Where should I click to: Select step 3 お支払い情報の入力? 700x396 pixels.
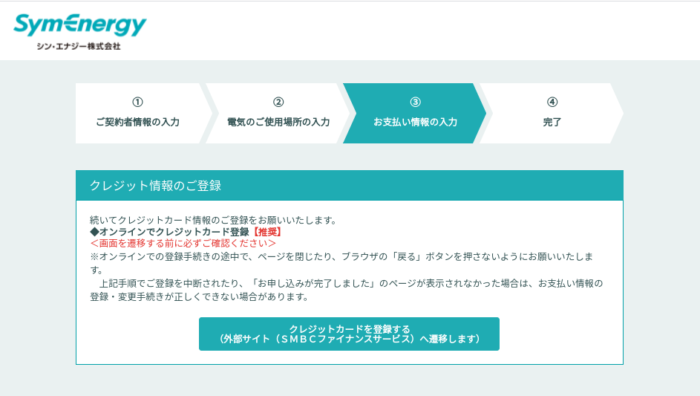tap(415, 113)
